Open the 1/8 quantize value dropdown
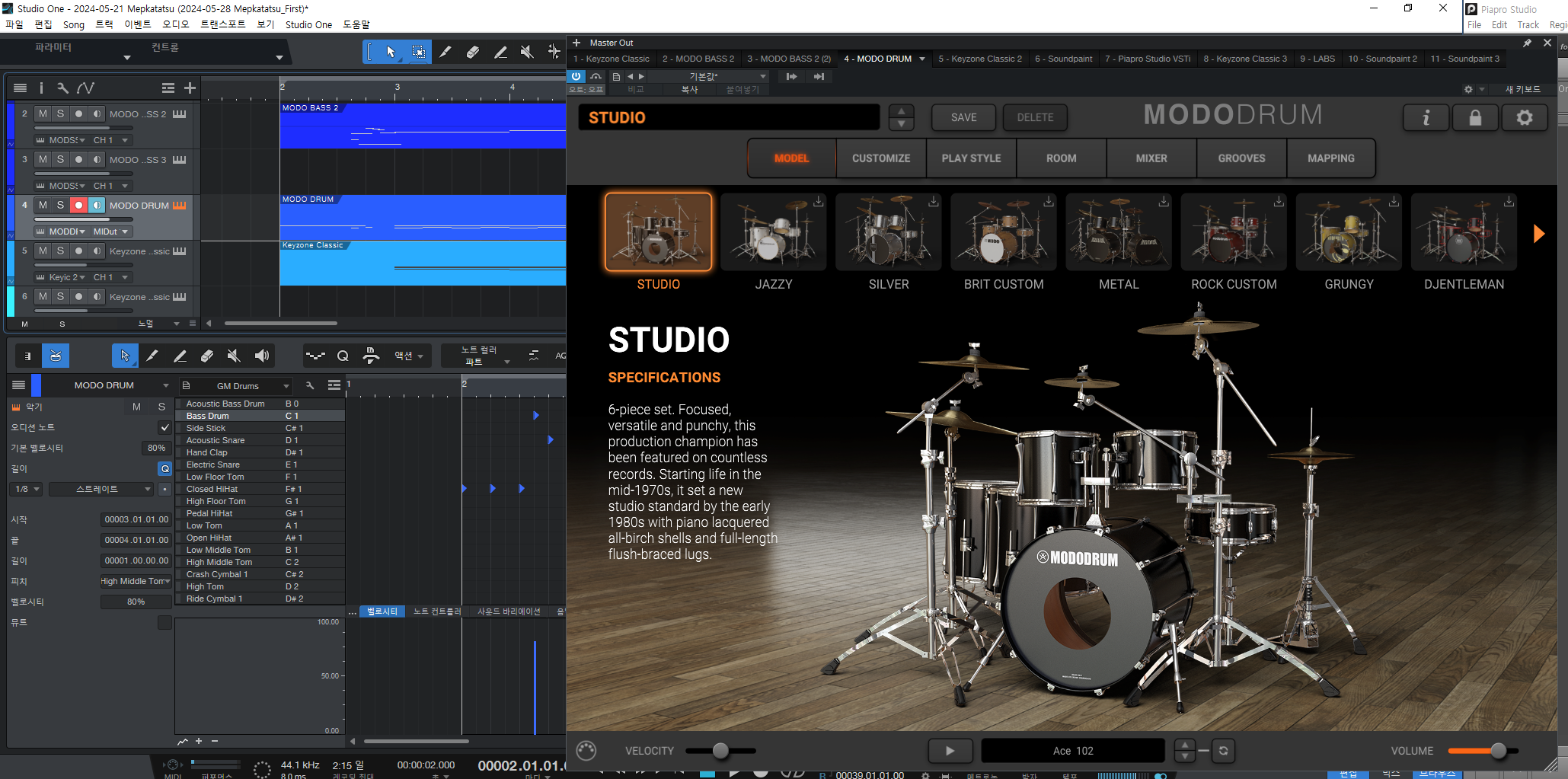 point(27,489)
